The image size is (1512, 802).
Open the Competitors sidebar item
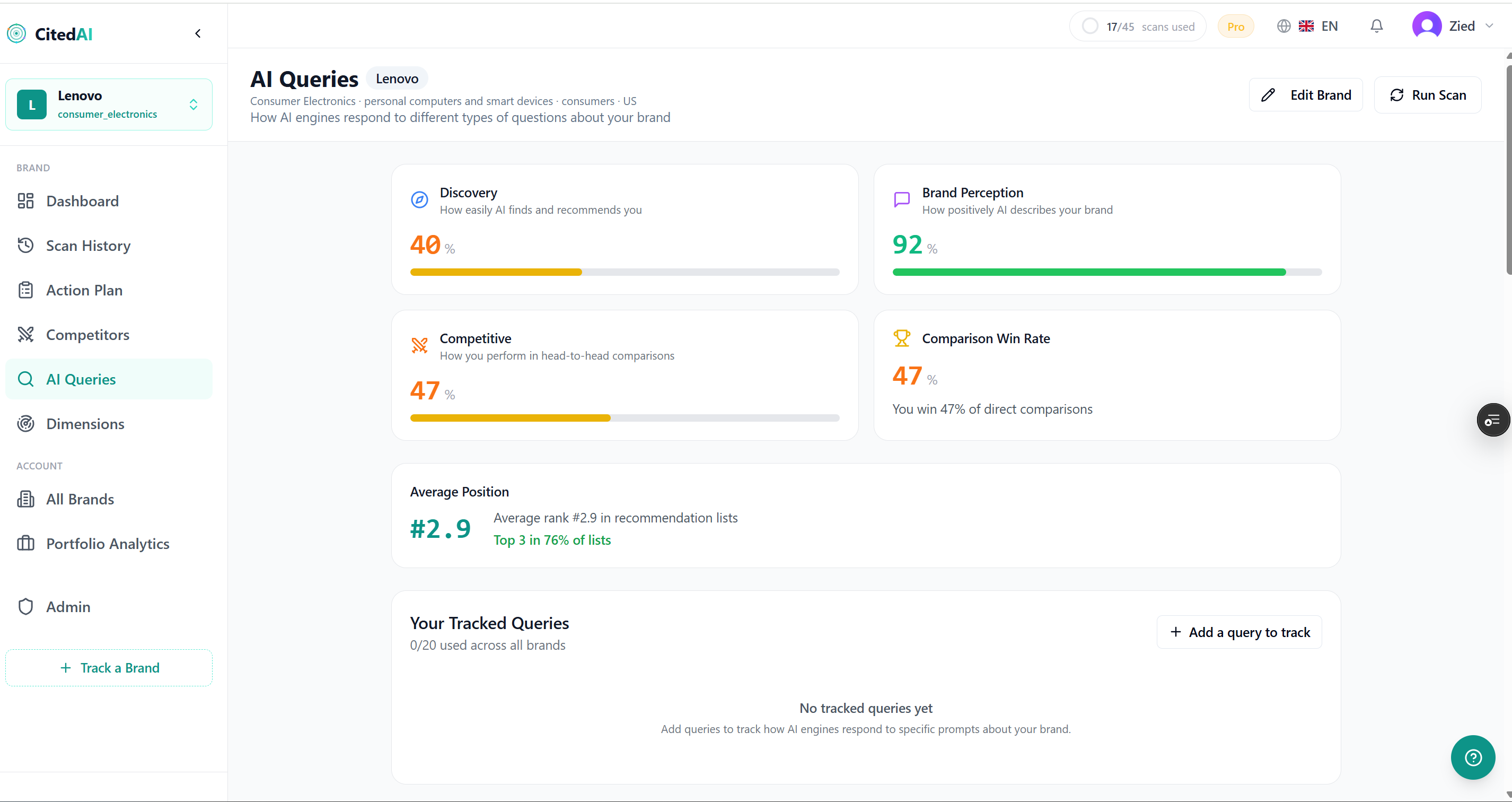(87, 335)
